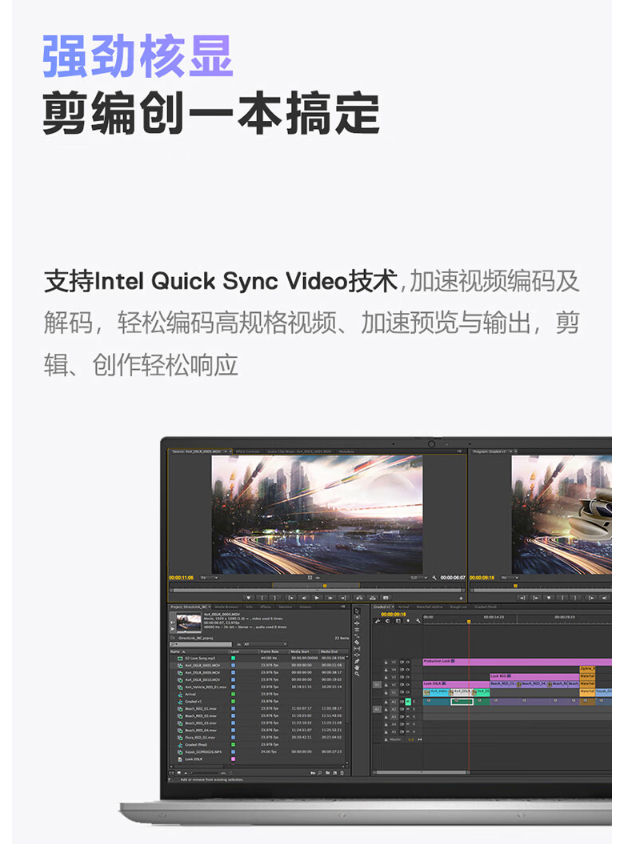Click Add Marker in Source monitor
The width and height of the screenshot is (618, 844).
[x=249, y=597]
